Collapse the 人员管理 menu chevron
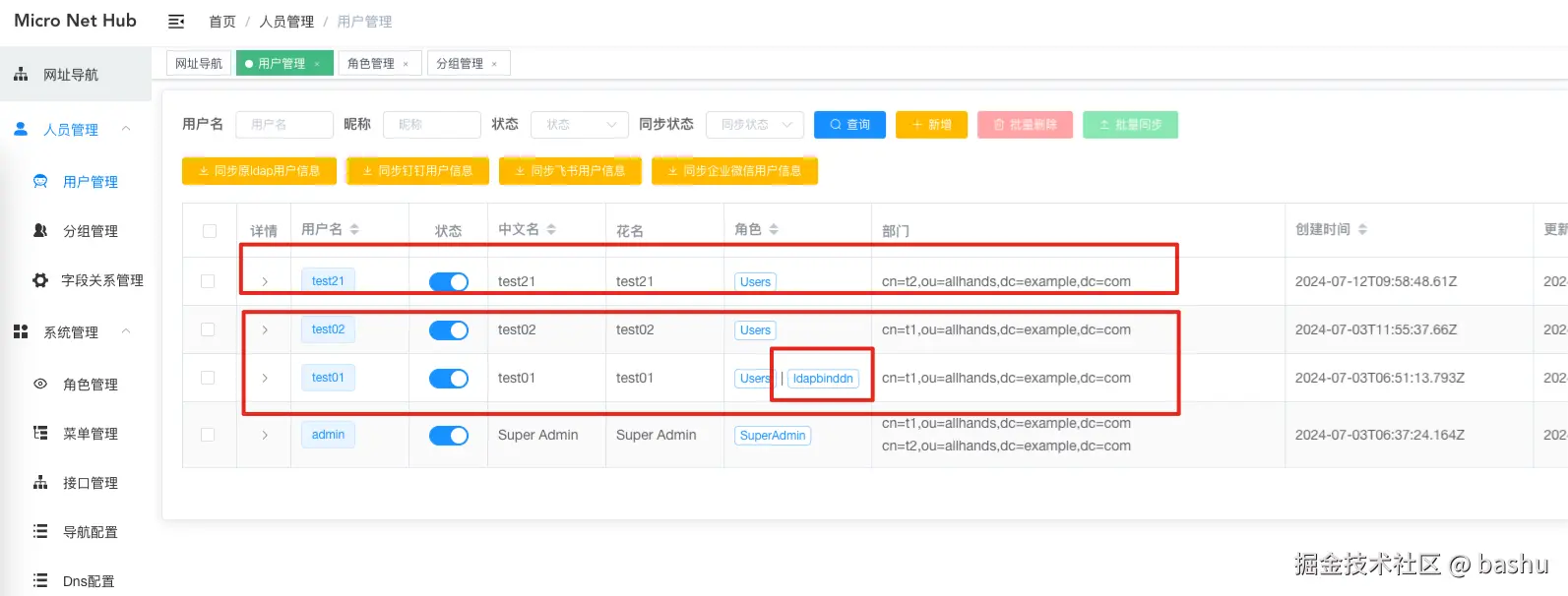The height and width of the screenshot is (596, 1568). click(x=126, y=129)
